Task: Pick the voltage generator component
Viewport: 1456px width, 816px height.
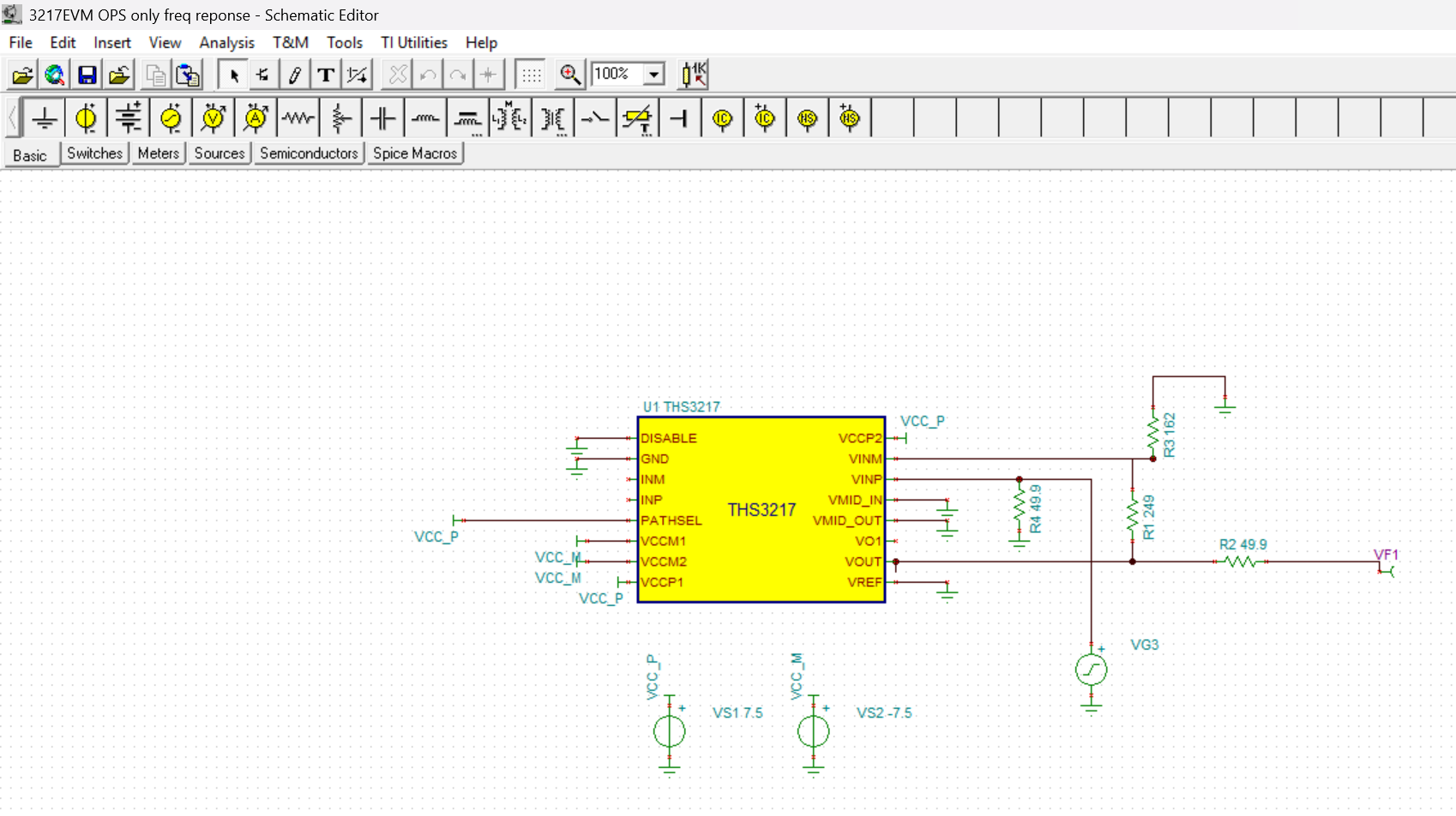Action: (x=171, y=118)
